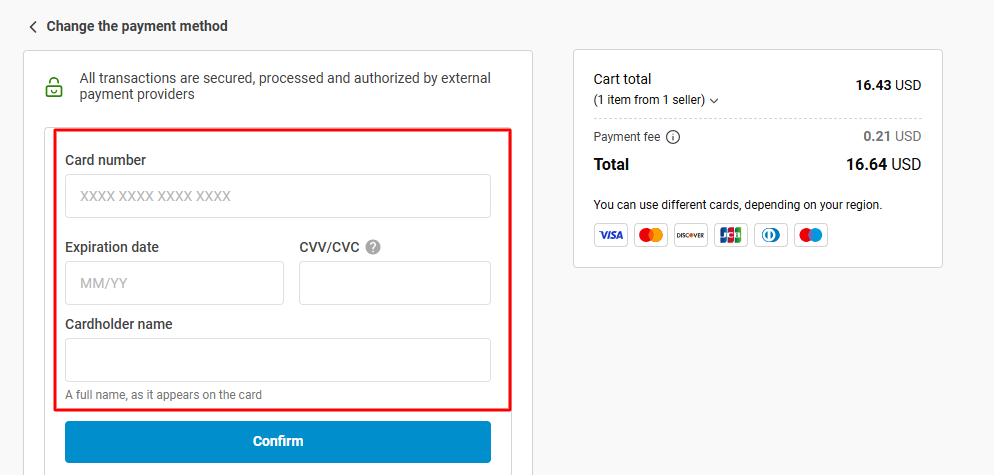Focus the CVV/CVC input field
This screenshot has height=475, width=994.
(395, 283)
